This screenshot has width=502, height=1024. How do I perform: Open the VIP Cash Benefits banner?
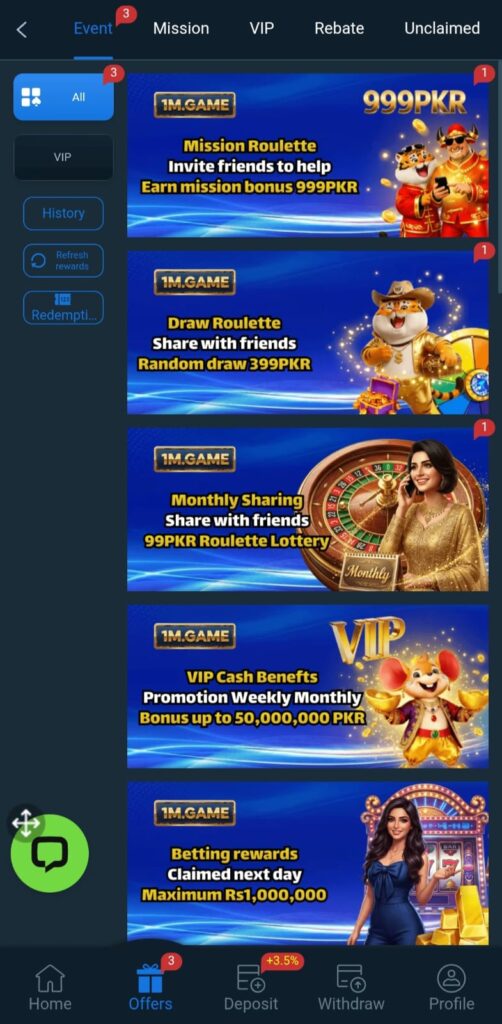pyautogui.click(x=307, y=686)
